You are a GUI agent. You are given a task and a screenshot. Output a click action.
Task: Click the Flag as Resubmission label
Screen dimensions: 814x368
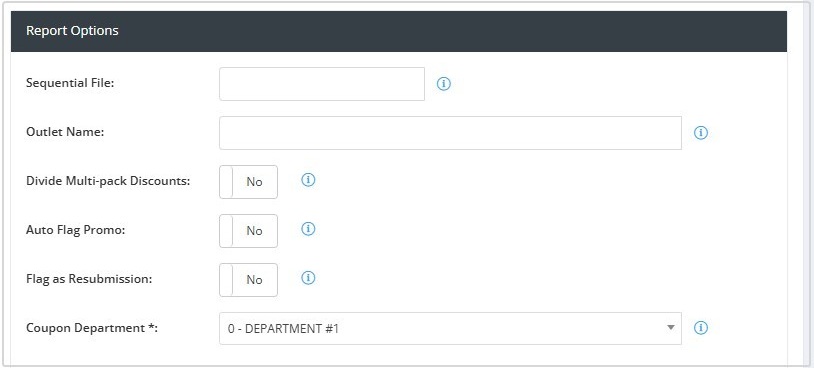89,279
